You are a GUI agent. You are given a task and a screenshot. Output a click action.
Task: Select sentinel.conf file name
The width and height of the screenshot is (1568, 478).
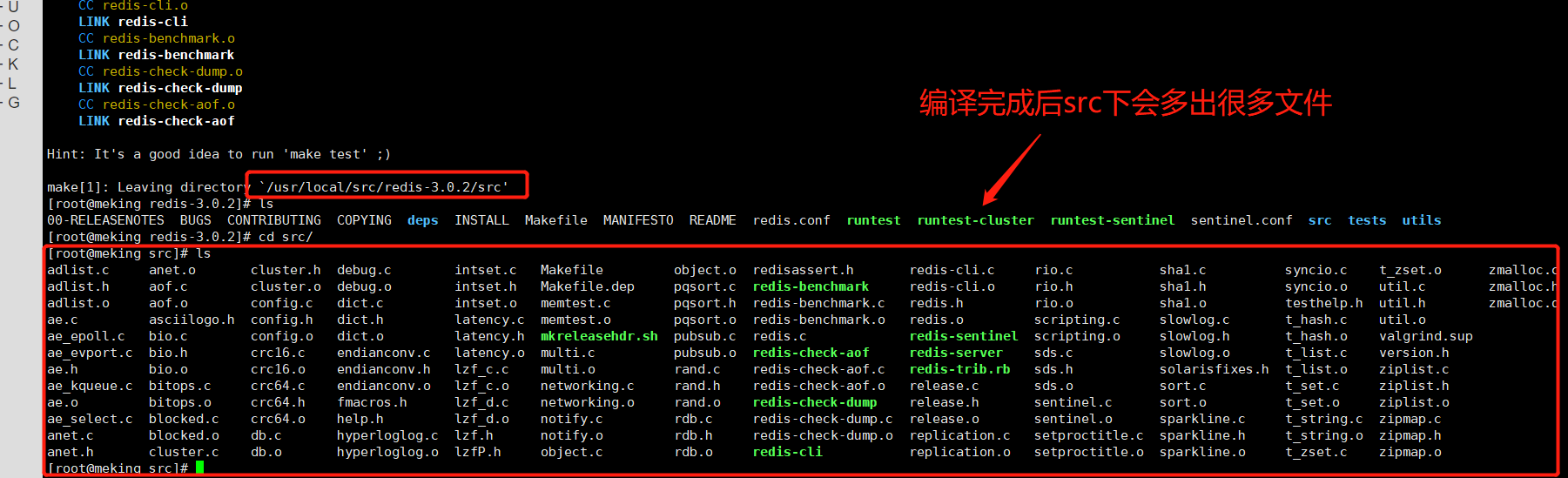tap(1242, 220)
